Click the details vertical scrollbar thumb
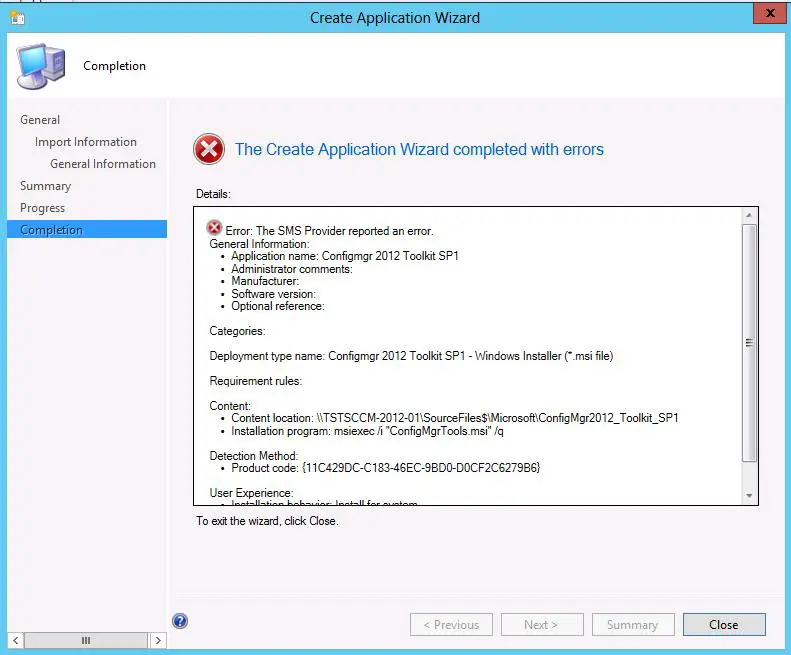Screen dimensions: 791x655 pyautogui.click(x=749, y=343)
